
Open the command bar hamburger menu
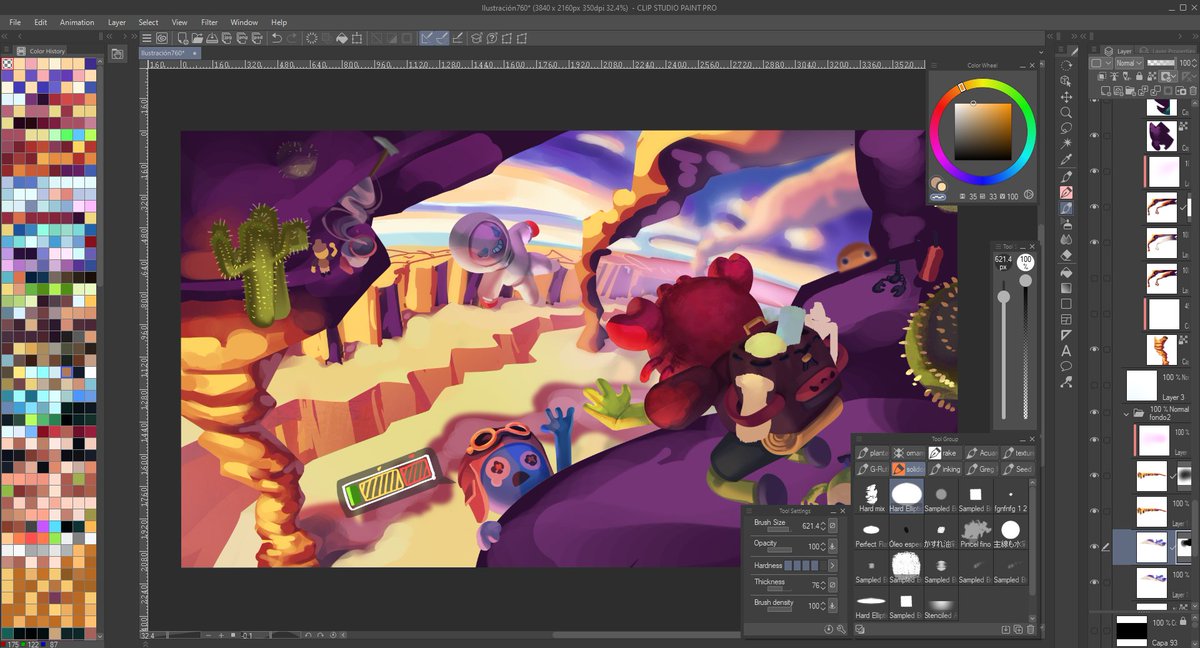(146, 38)
